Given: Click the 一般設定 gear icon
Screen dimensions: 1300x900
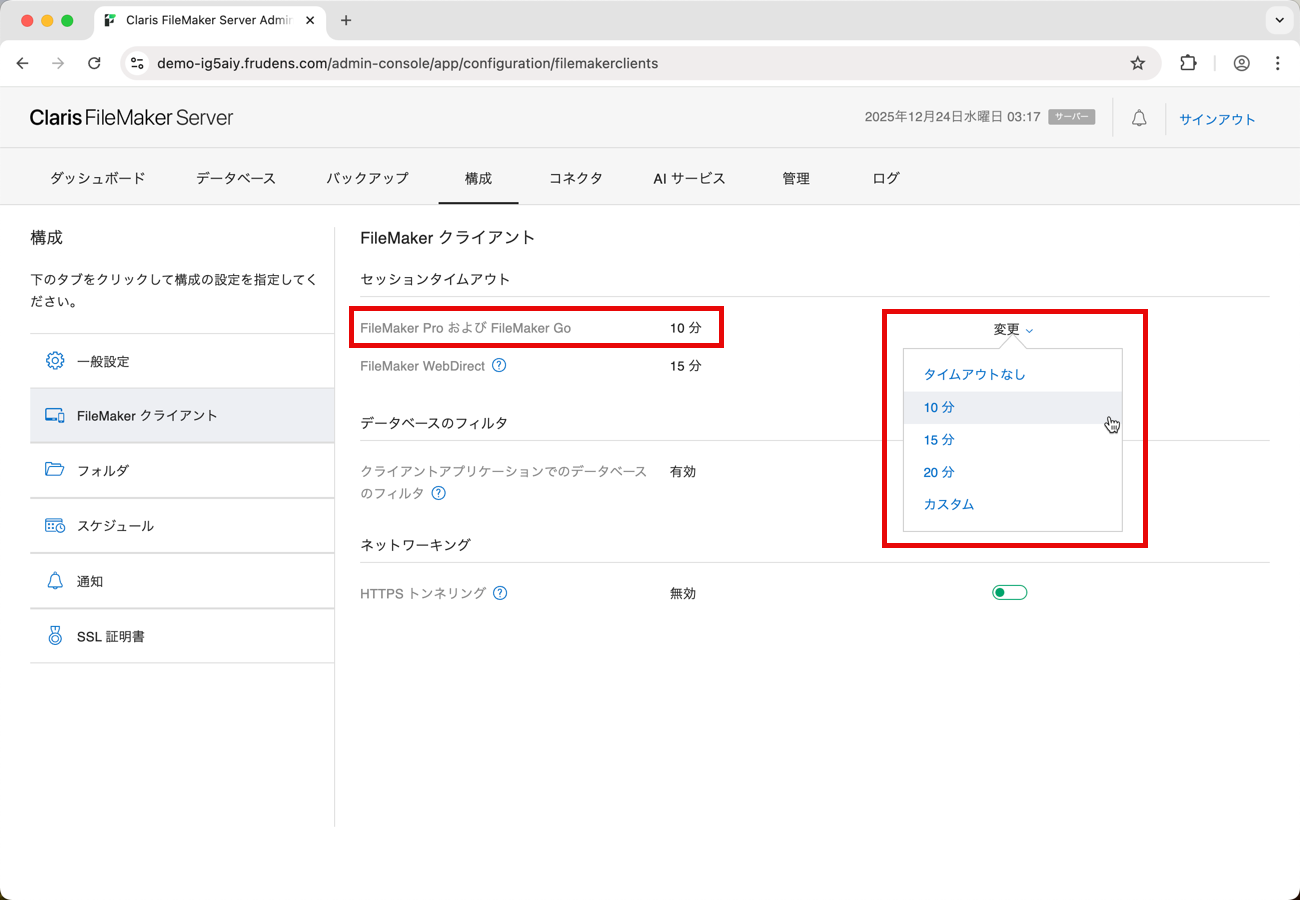Looking at the screenshot, I should pyautogui.click(x=55, y=361).
